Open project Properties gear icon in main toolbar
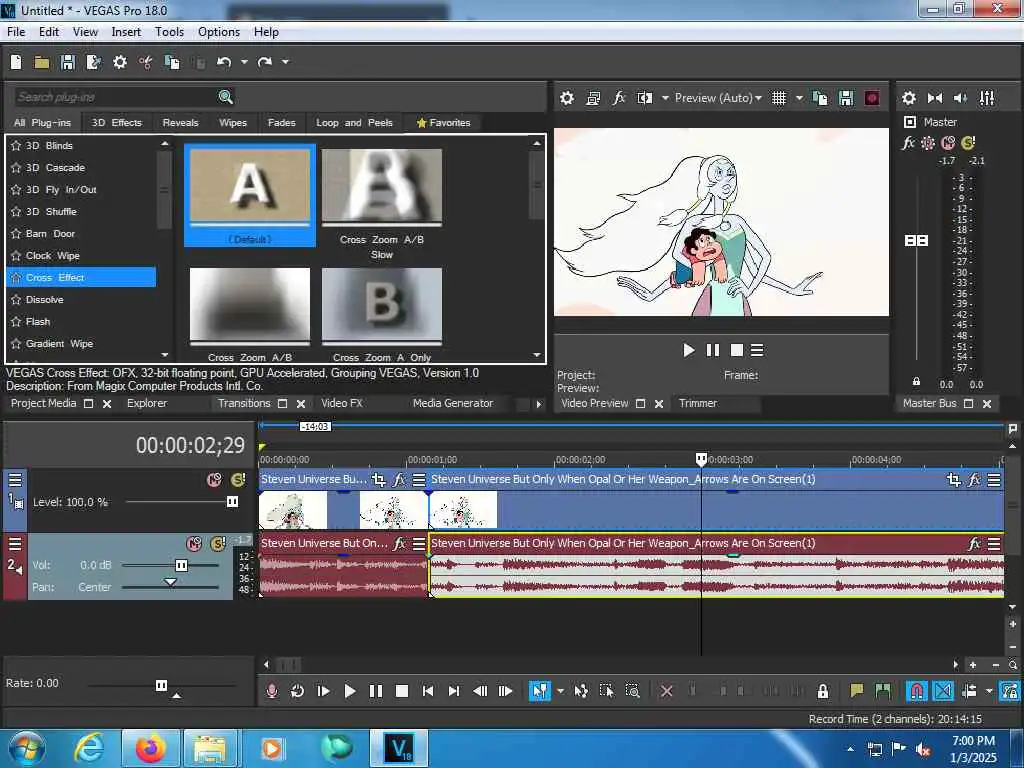Image resolution: width=1024 pixels, height=768 pixels. pyautogui.click(x=120, y=62)
